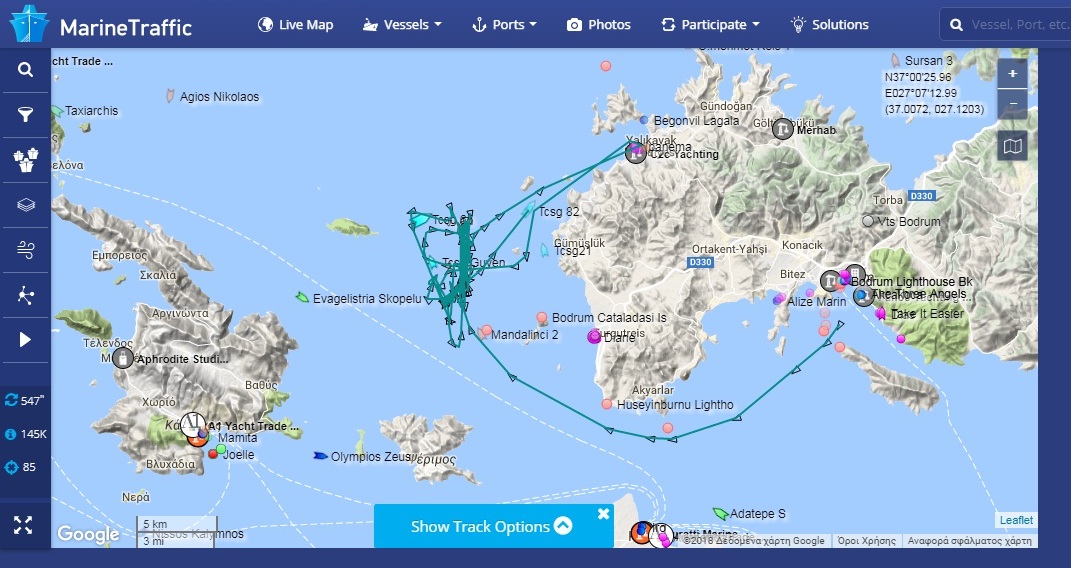Open the sidebar search magnifier icon

pyautogui.click(x=25, y=70)
